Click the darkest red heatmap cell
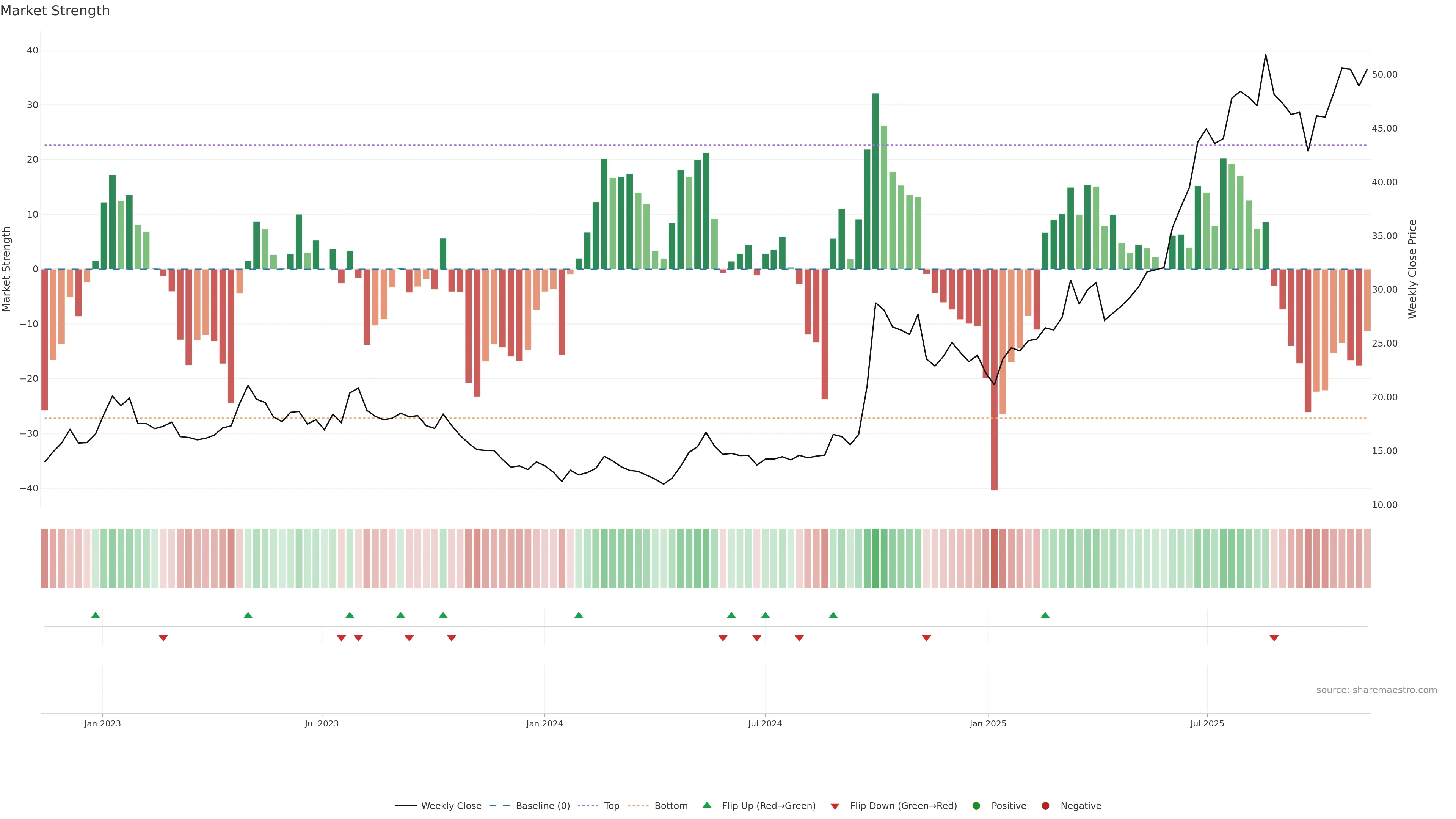 [x=994, y=559]
